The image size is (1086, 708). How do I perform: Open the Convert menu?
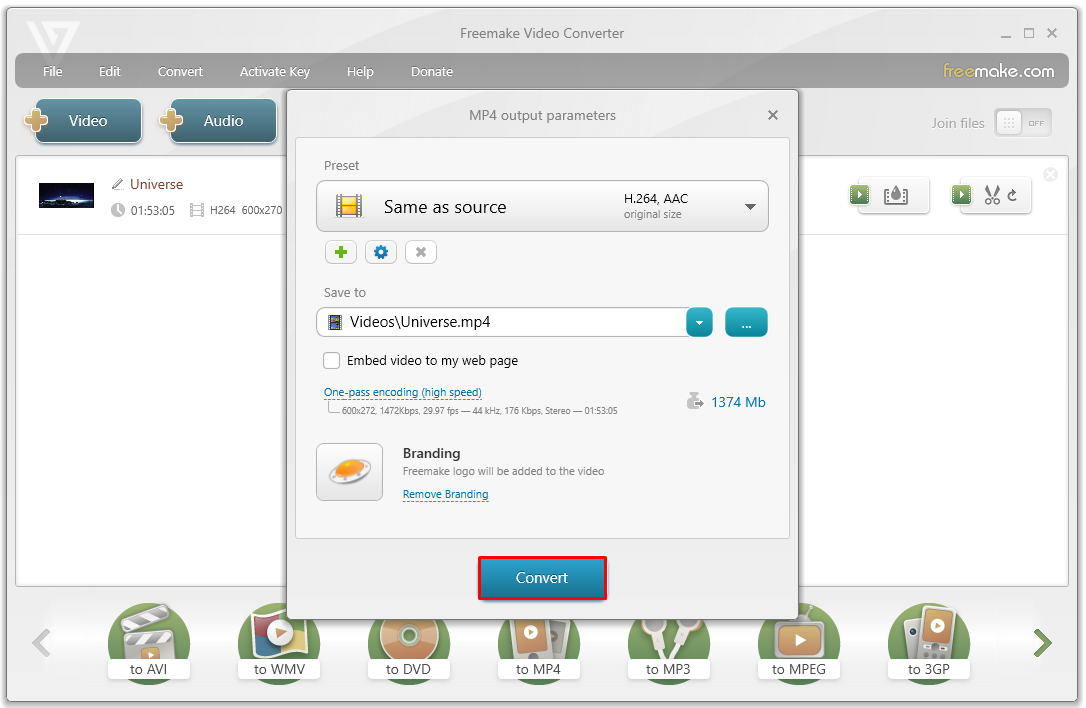pos(180,71)
